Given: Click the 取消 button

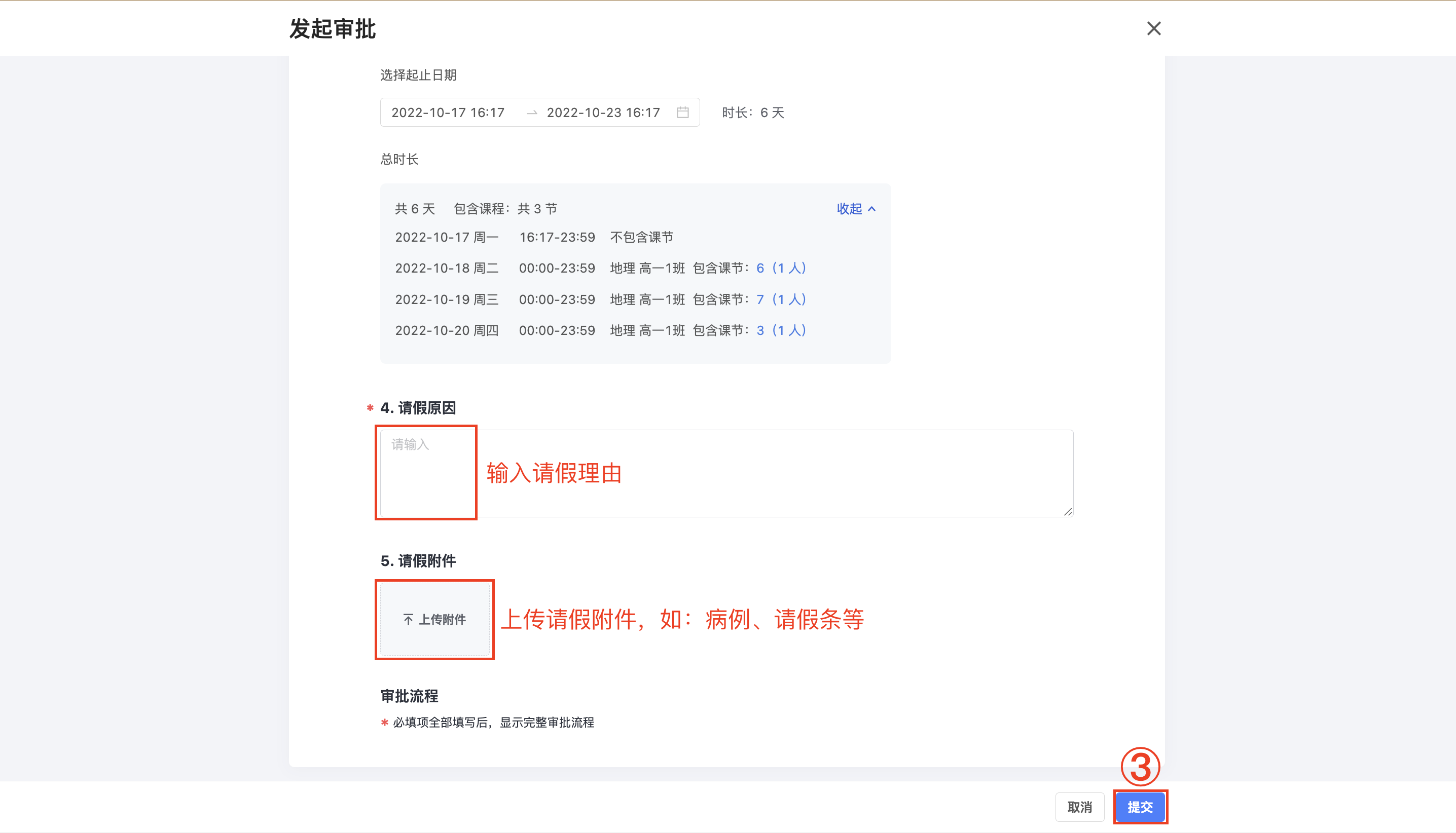Looking at the screenshot, I should [1079, 807].
